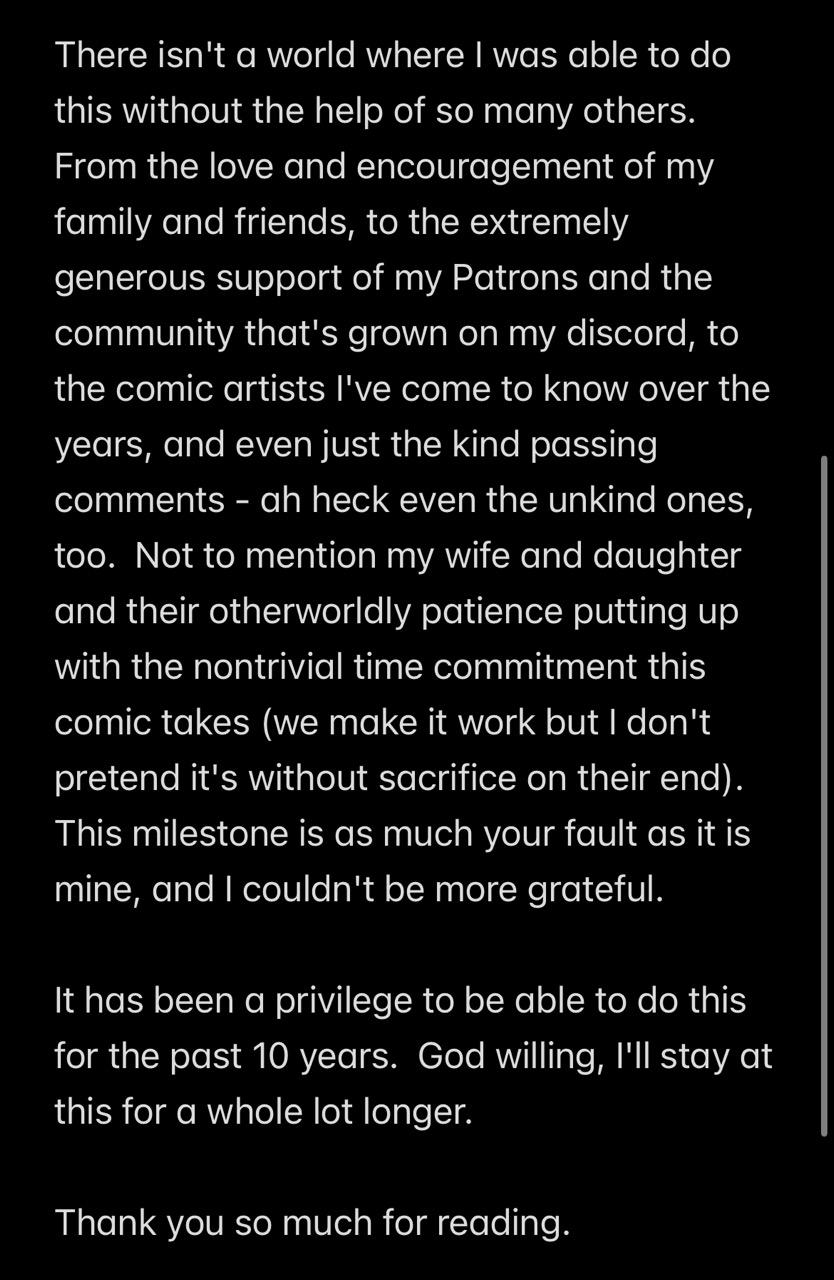
Task: Click the words "This milestone" in the text
Action: click(175, 832)
